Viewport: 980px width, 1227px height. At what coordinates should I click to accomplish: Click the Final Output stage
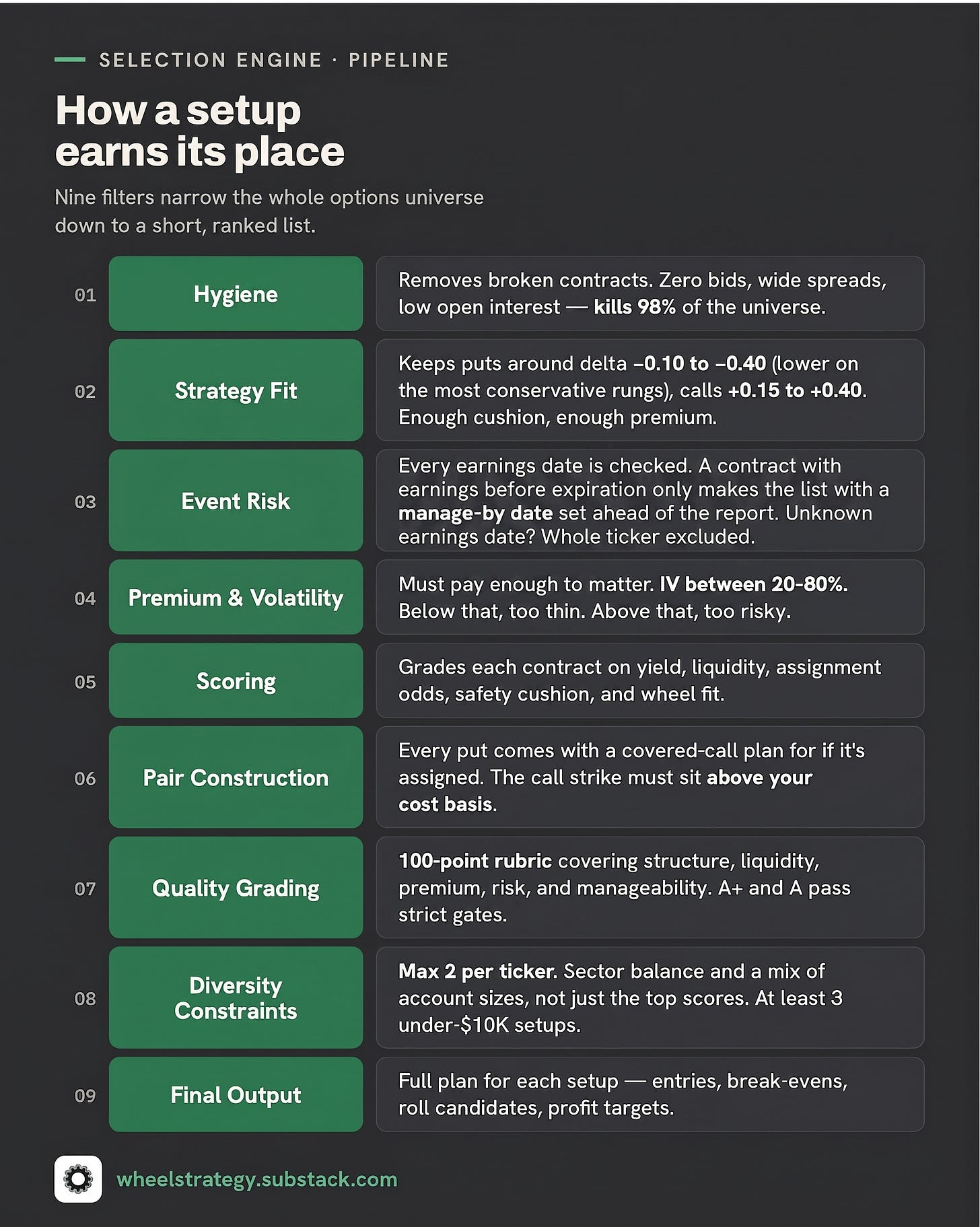click(236, 1094)
